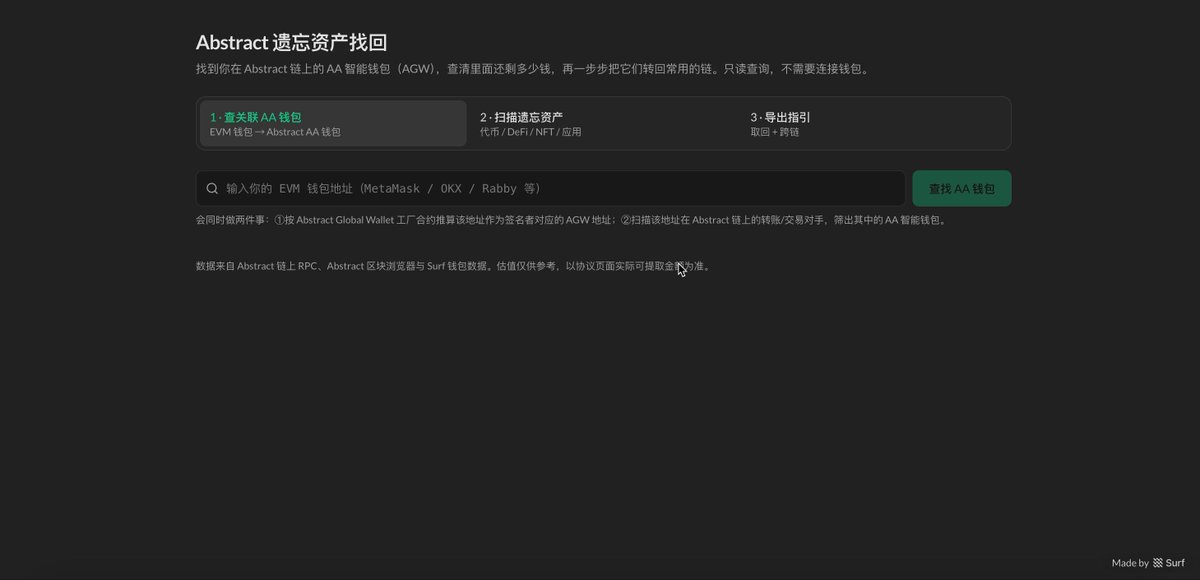Image resolution: width=1200 pixels, height=580 pixels.
Task: Click the Abstract 遗忘资产找回 heading
Action: click(x=291, y=42)
